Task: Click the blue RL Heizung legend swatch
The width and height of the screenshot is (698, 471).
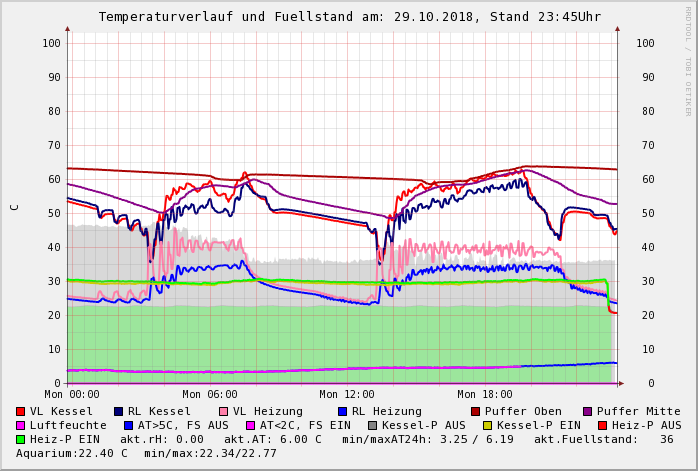Action: click(x=342, y=411)
